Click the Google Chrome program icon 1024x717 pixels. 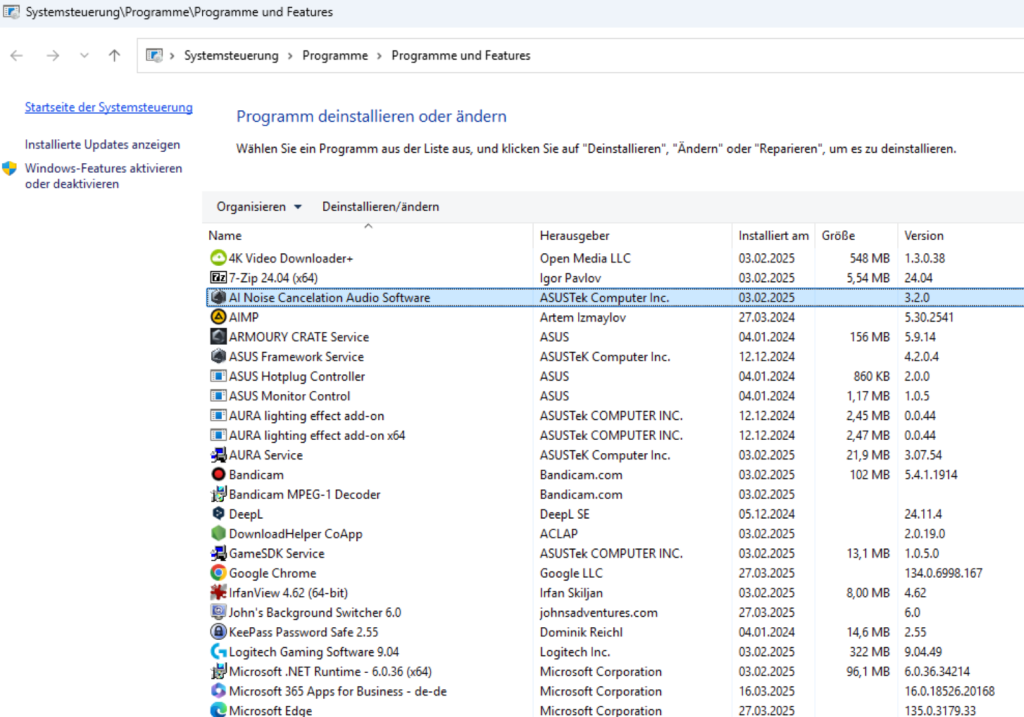[219, 573]
